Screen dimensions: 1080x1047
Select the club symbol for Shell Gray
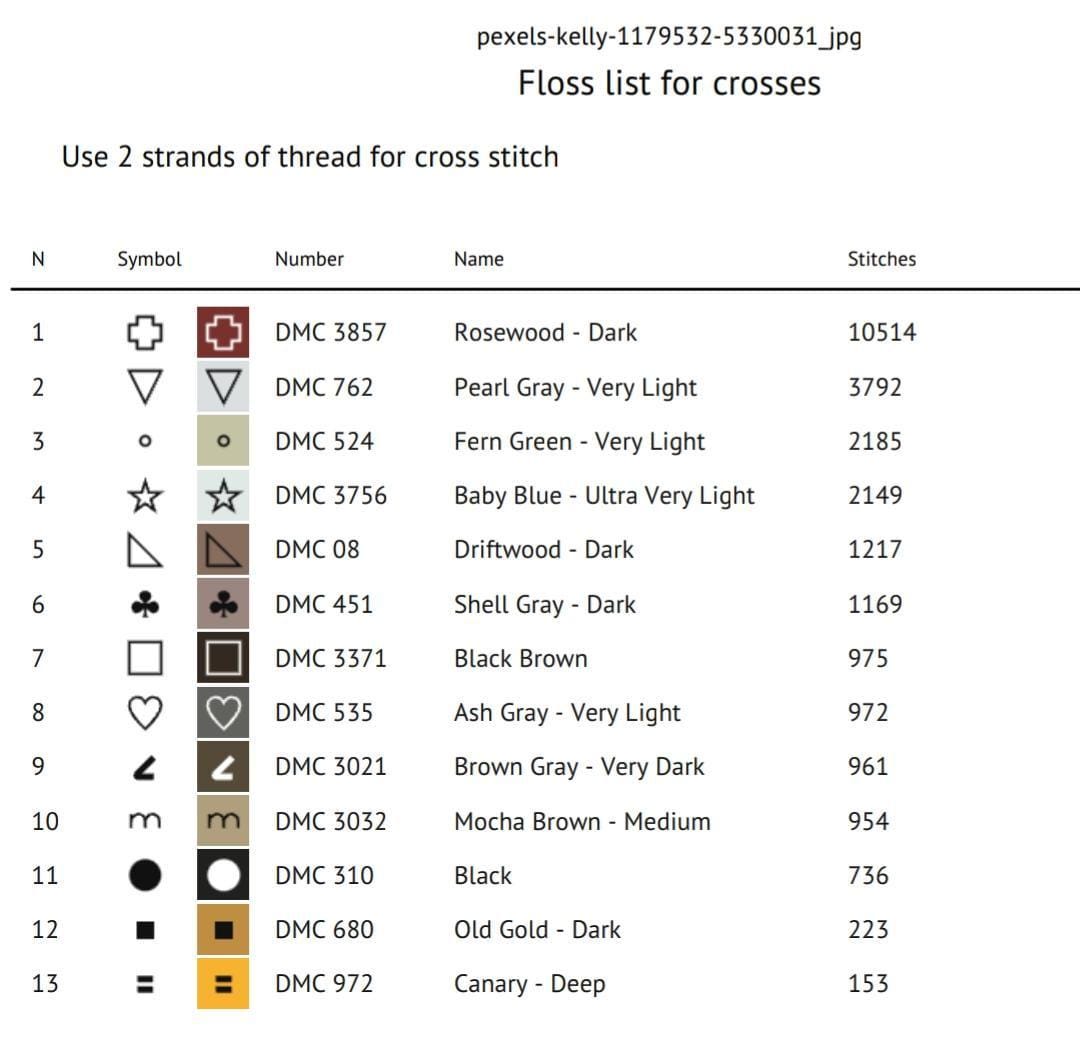(145, 605)
